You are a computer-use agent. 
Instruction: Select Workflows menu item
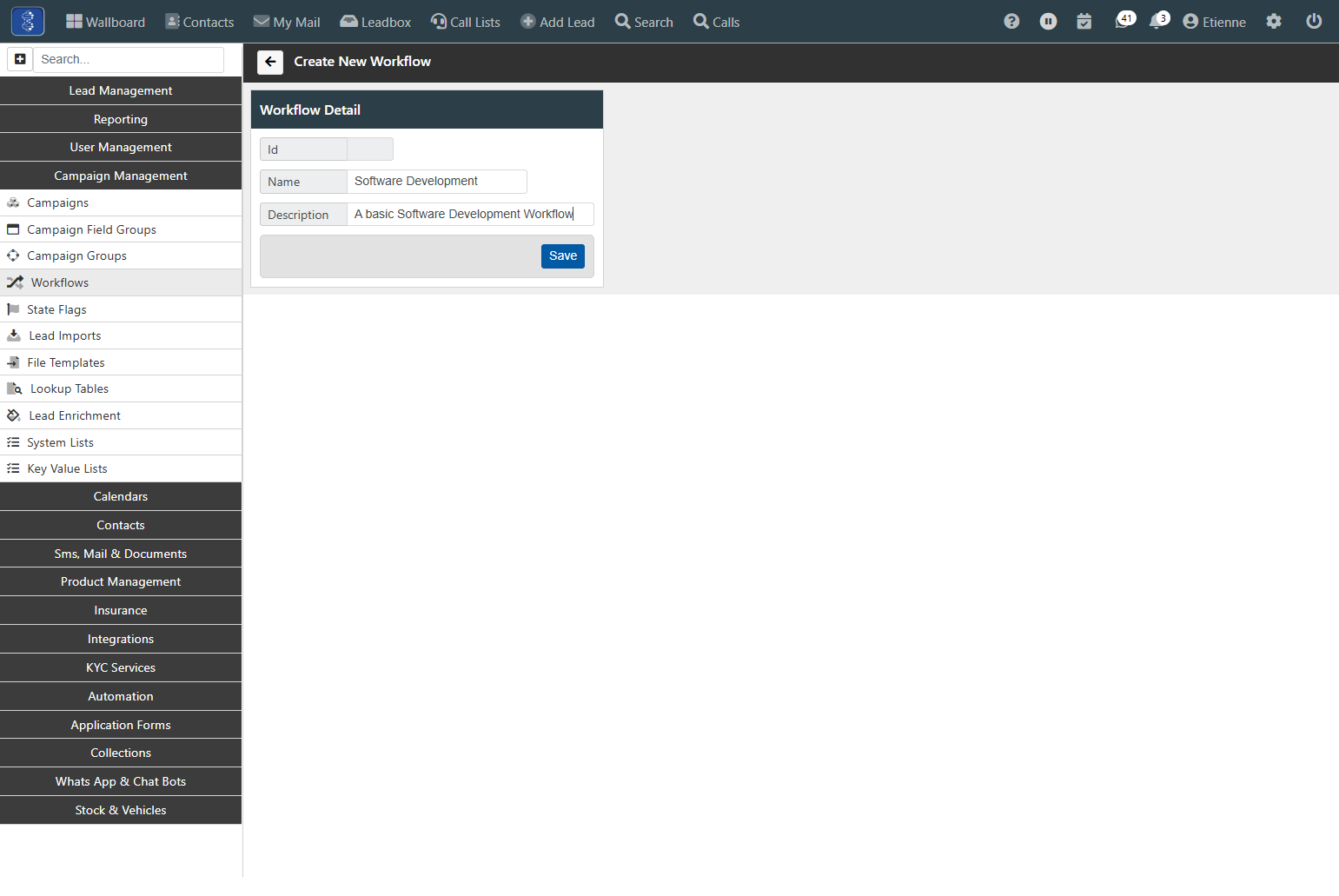(121, 282)
